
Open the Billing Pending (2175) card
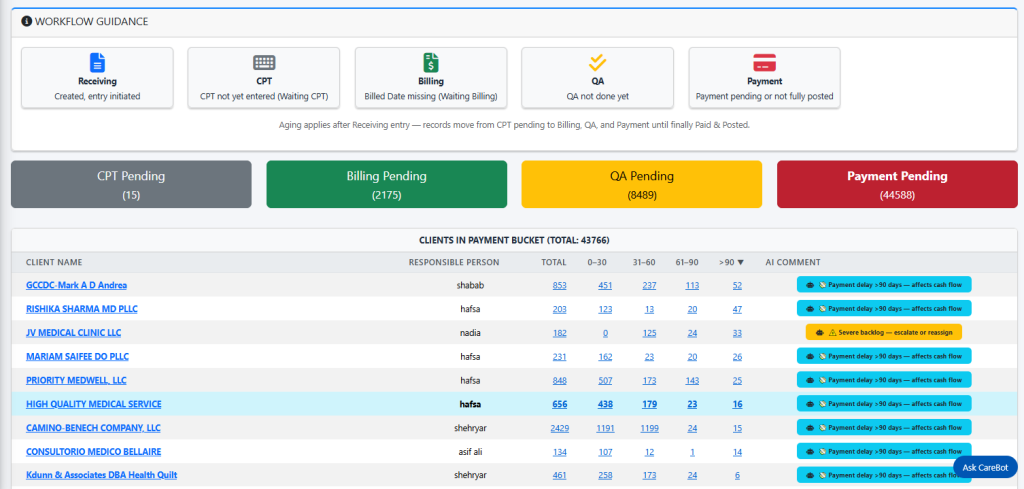(387, 184)
